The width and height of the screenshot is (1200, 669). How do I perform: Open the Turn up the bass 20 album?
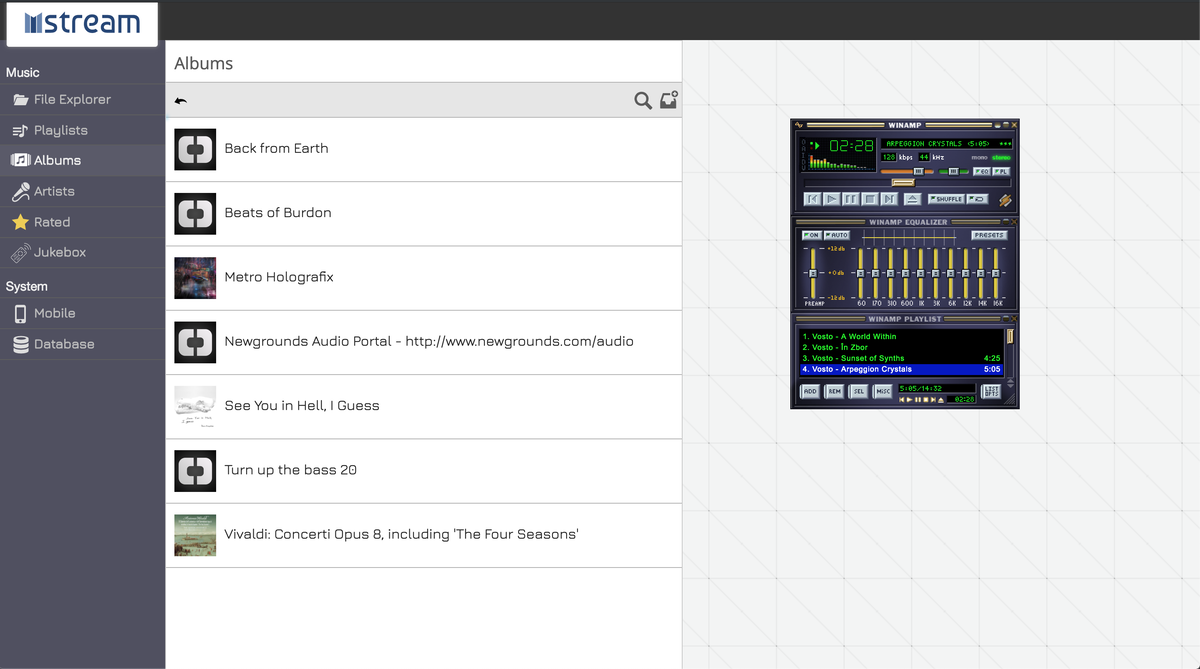coord(424,470)
